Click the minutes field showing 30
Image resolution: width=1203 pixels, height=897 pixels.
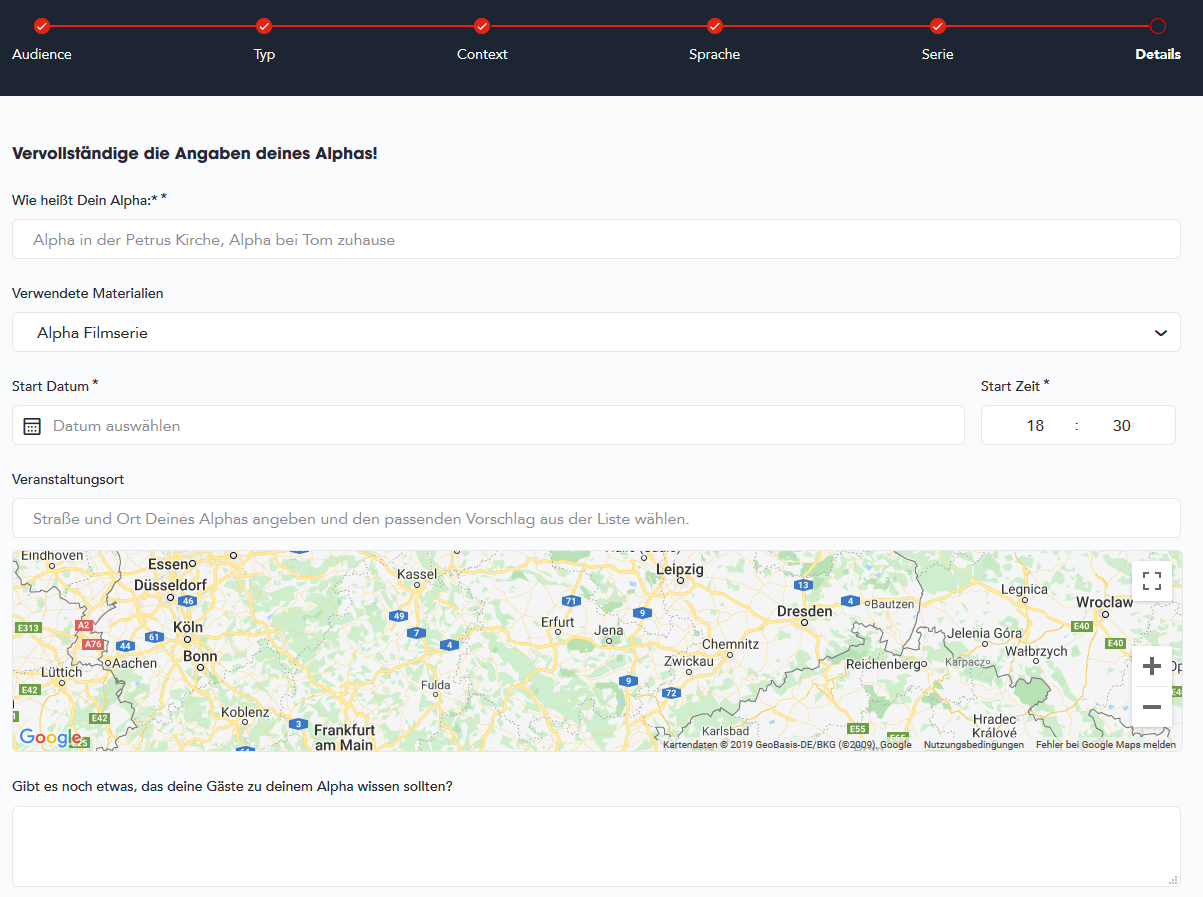[1122, 425]
